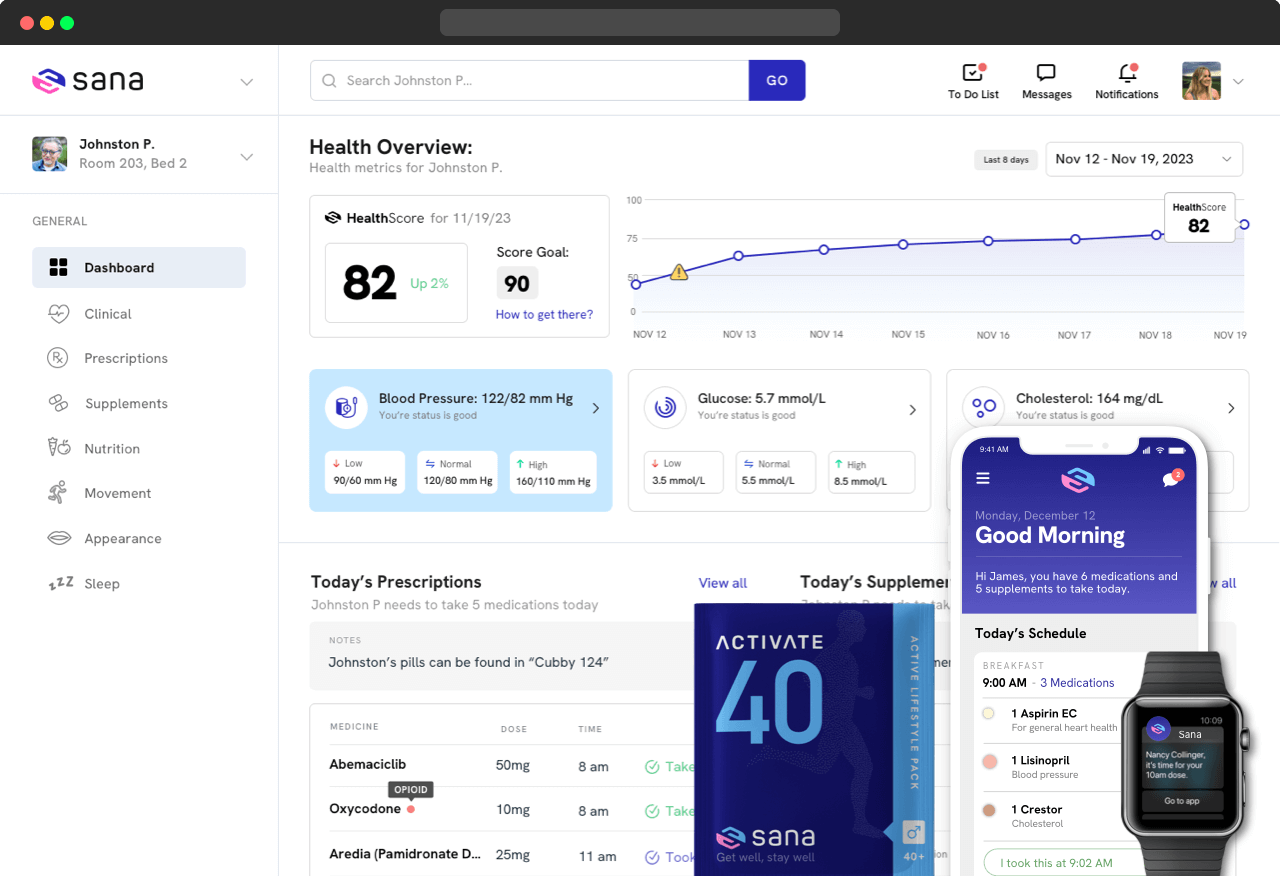Open the user profile dropdown arrow

click(x=1238, y=82)
